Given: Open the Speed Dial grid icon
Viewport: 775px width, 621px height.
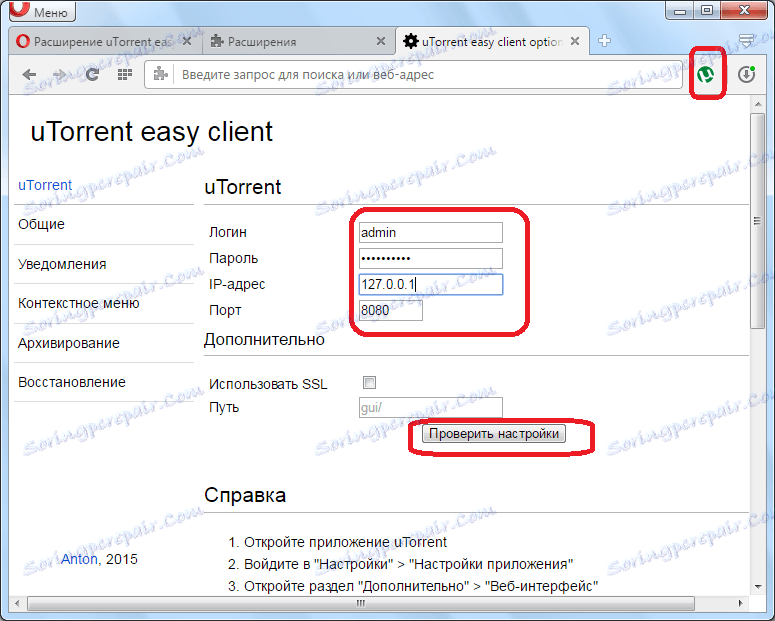Looking at the screenshot, I should (125, 75).
